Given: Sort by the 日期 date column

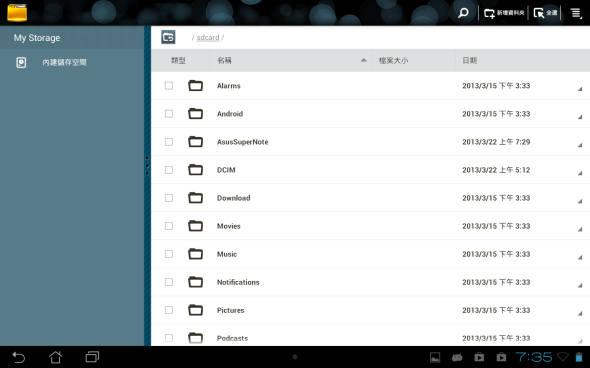Looking at the screenshot, I should click(x=470, y=61).
